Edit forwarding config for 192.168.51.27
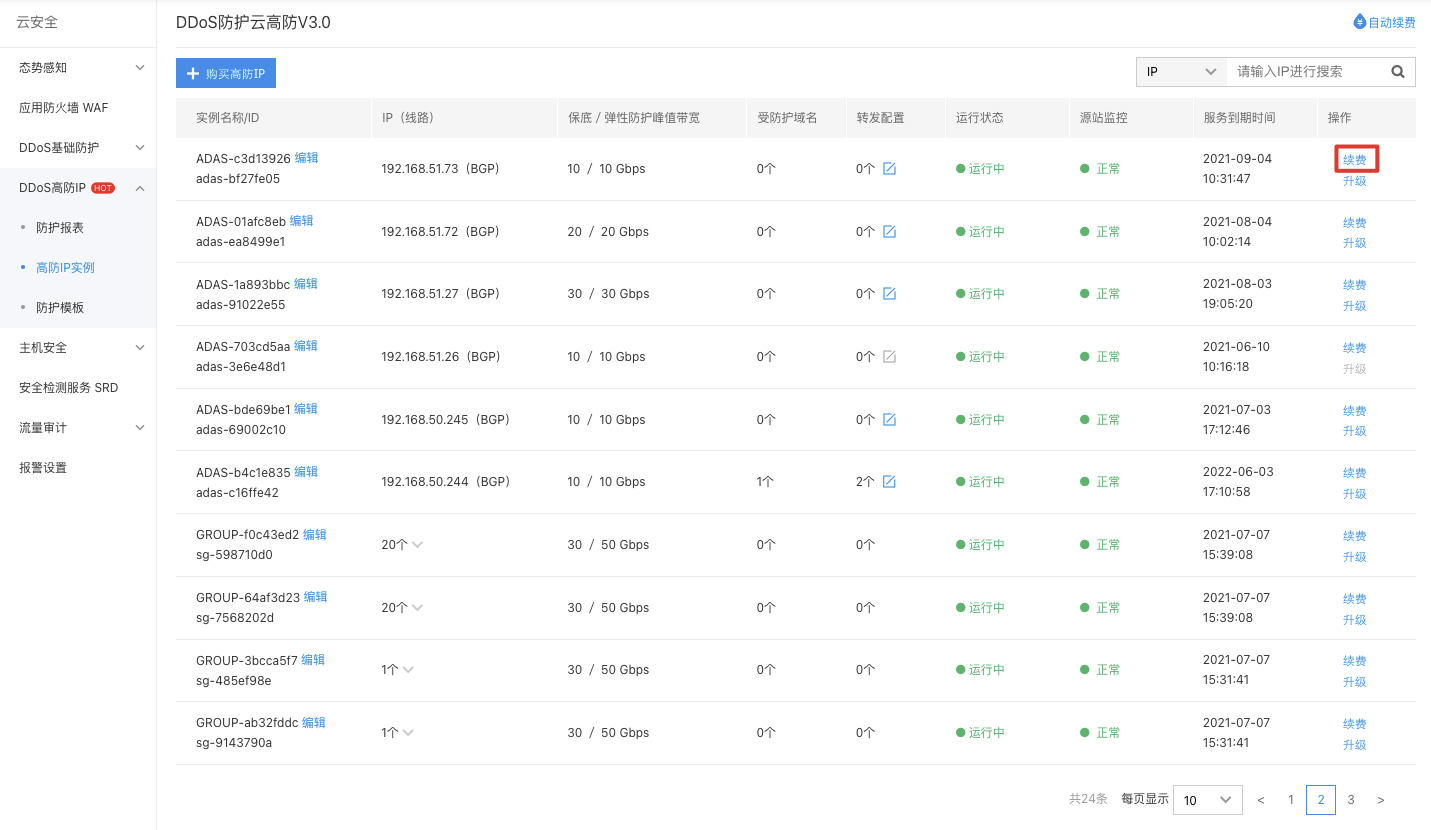Screen dimensions: 1431x830 (x=889, y=294)
